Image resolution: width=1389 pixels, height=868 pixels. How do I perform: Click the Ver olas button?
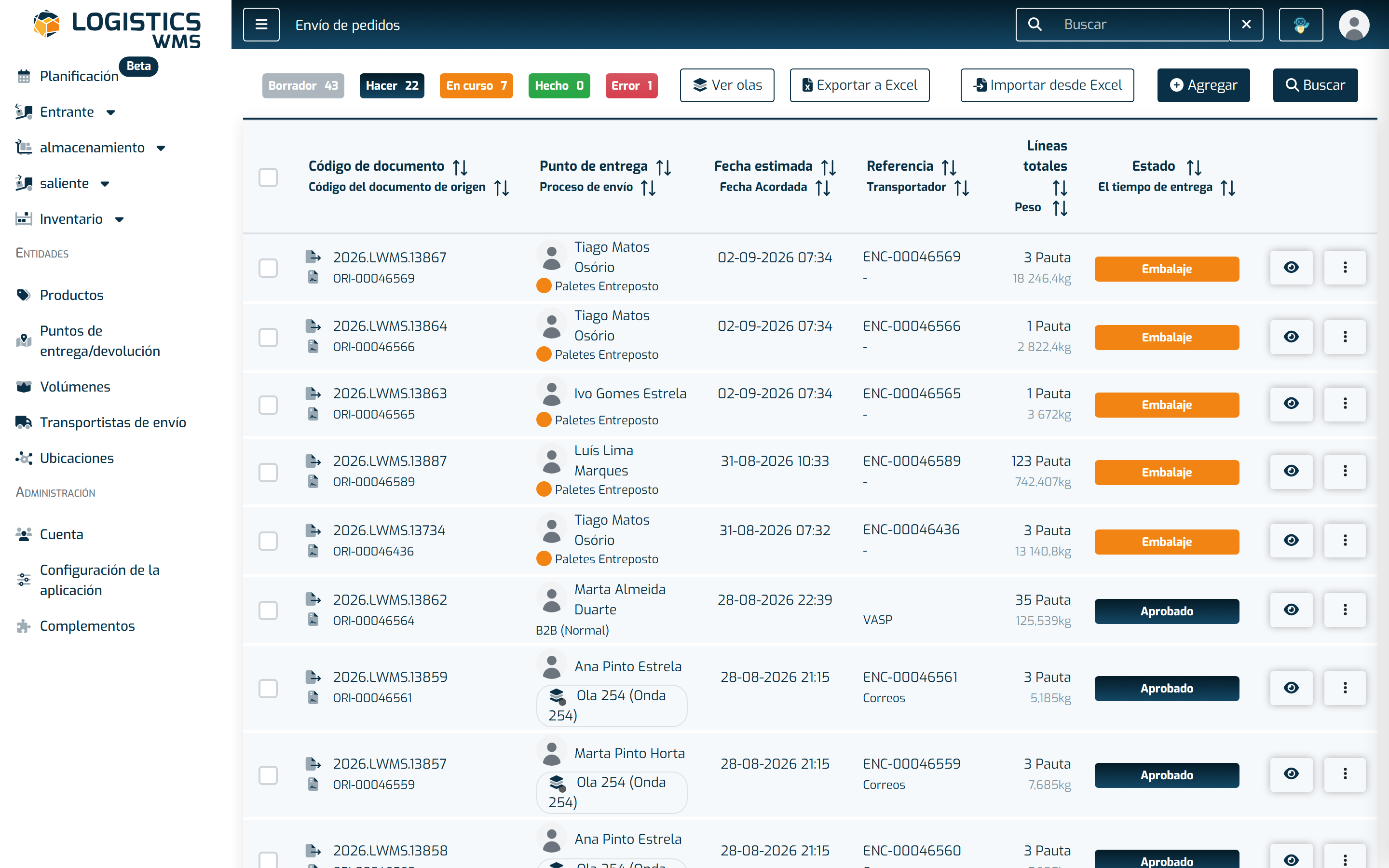coord(727,85)
